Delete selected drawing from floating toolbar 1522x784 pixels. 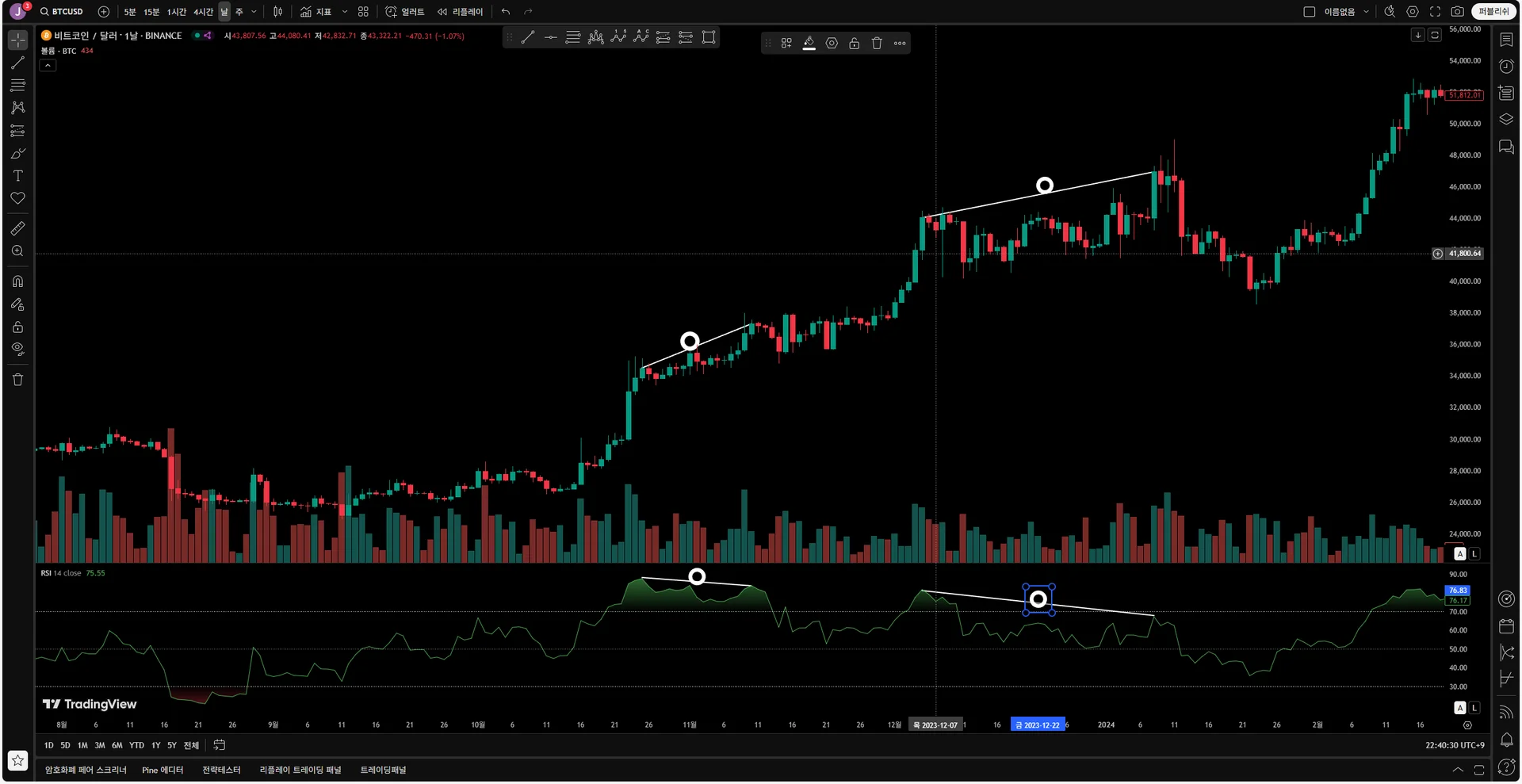pyautogui.click(x=877, y=44)
